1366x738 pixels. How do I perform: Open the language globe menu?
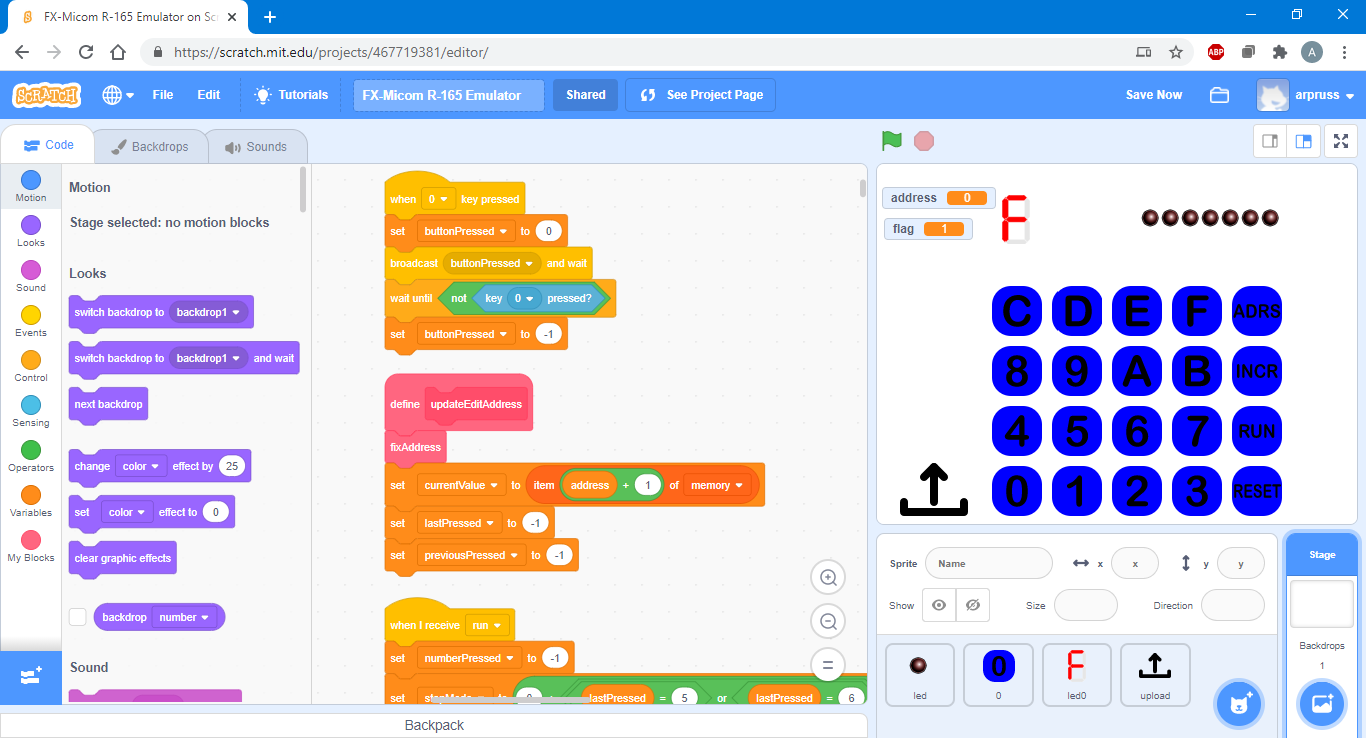117,95
